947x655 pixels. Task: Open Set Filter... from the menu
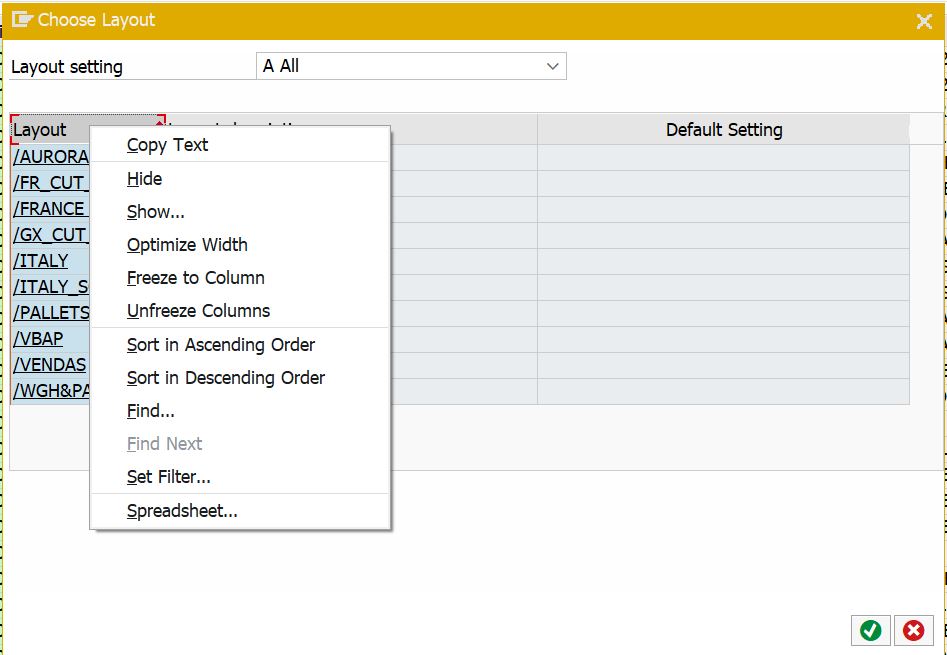pos(168,477)
